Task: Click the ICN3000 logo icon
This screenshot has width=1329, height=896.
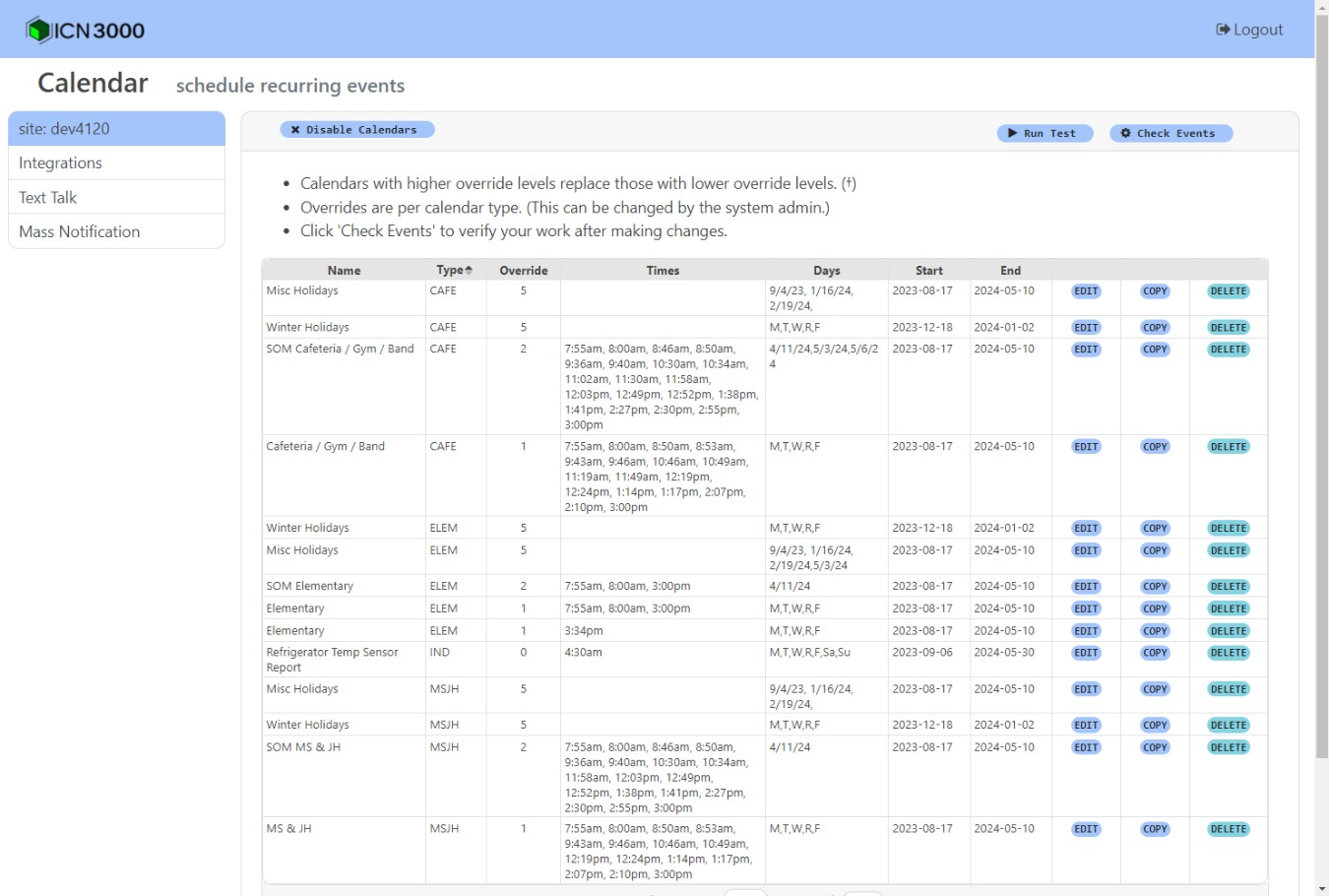Action: tap(37, 30)
